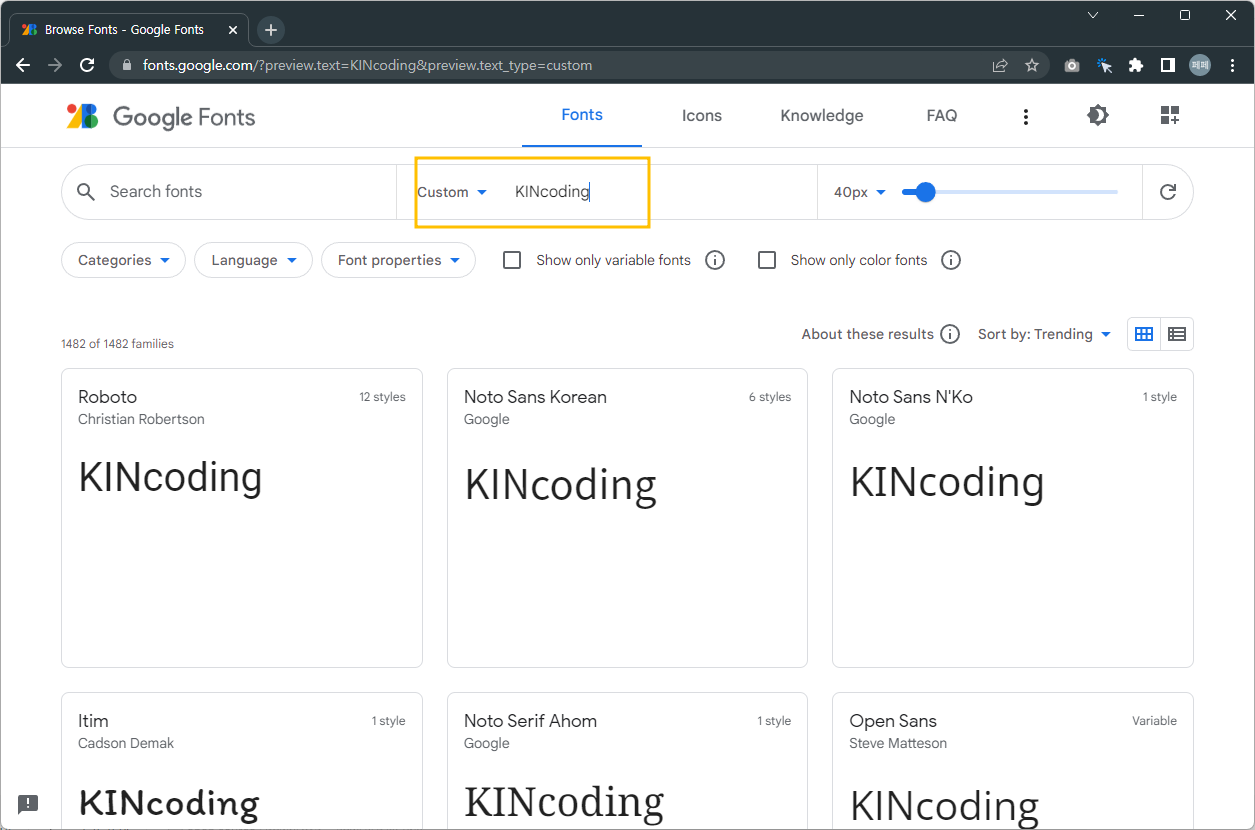Click the Google Fonts logo
This screenshot has height=830, width=1255.
pos(161,117)
